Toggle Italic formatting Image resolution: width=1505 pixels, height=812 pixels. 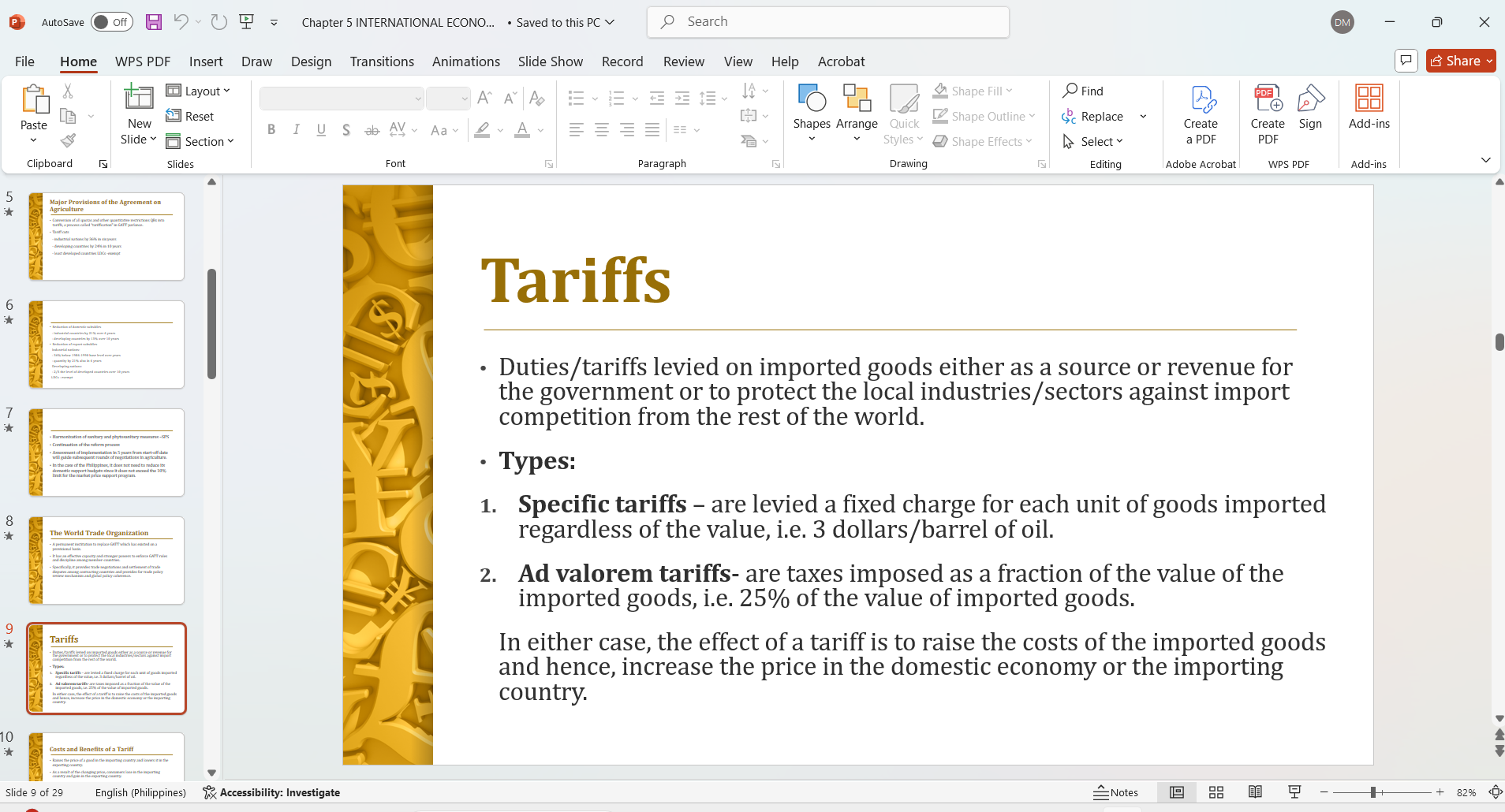(297, 130)
